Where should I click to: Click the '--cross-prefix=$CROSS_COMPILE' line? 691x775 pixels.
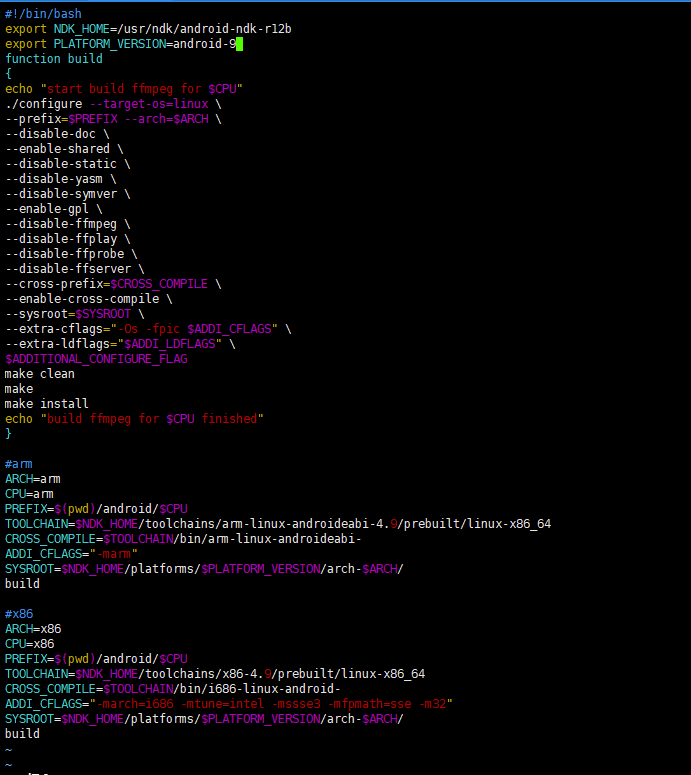coord(113,284)
